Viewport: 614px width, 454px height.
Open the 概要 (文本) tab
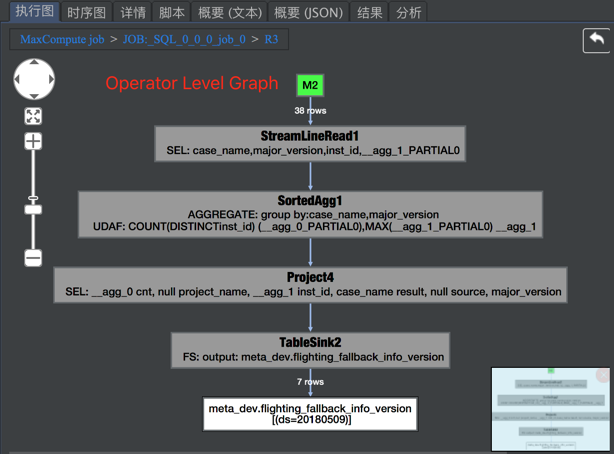229,13
